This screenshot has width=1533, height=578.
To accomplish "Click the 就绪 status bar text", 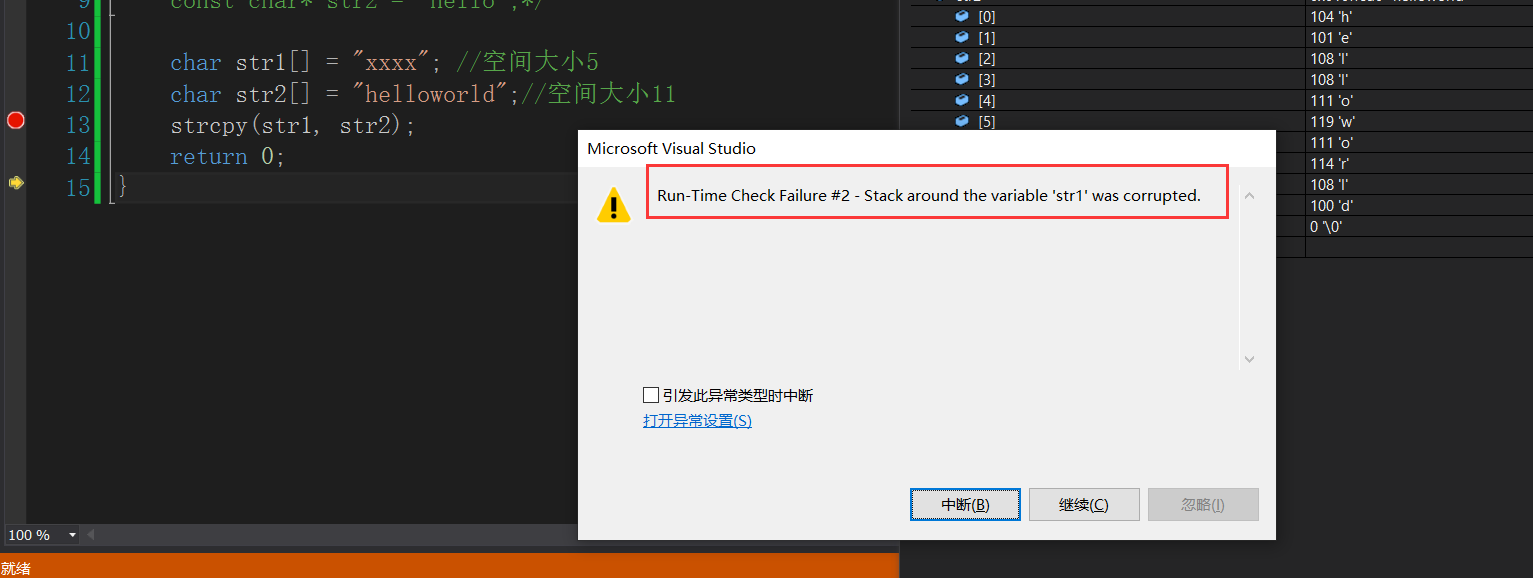I will click(16, 568).
